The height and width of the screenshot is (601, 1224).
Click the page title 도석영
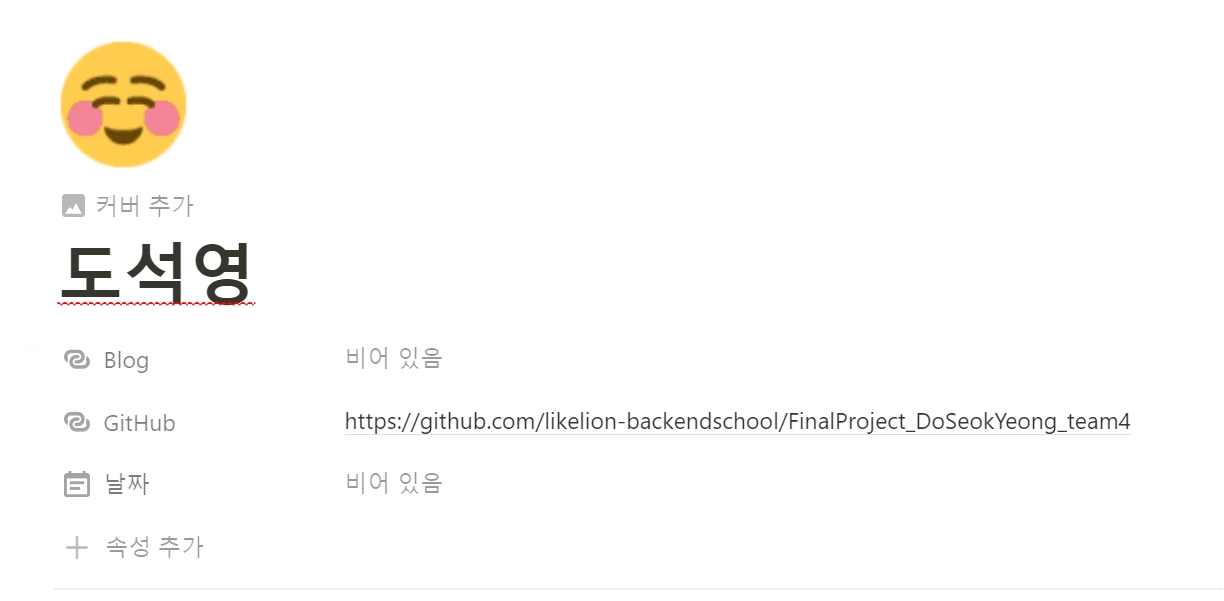[157, 272]
